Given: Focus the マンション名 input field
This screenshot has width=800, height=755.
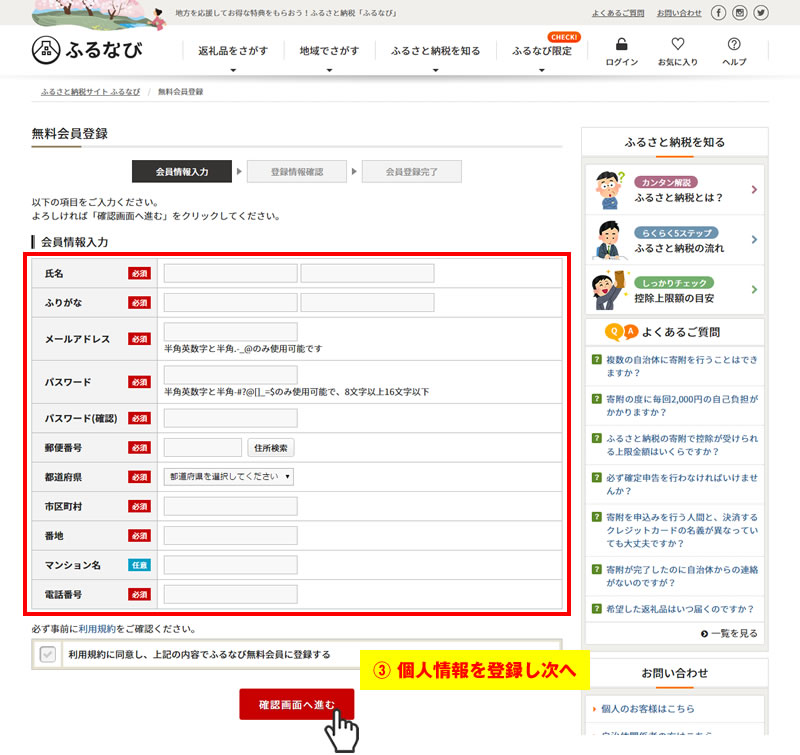Looking at the screenshot, I should (x=231, y=565).
